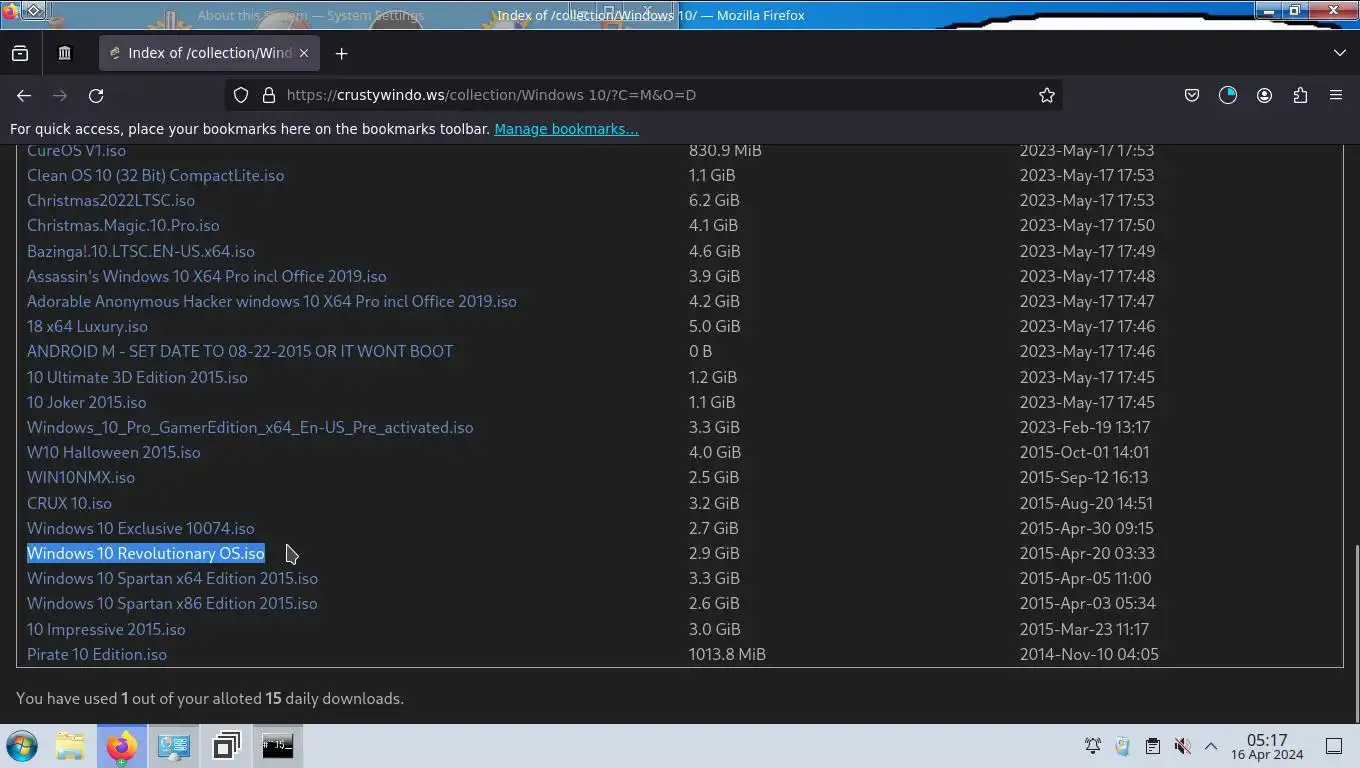Open clock showing 05:17
Screen dimensions: 1360x768
click(x=1267, y=746)
